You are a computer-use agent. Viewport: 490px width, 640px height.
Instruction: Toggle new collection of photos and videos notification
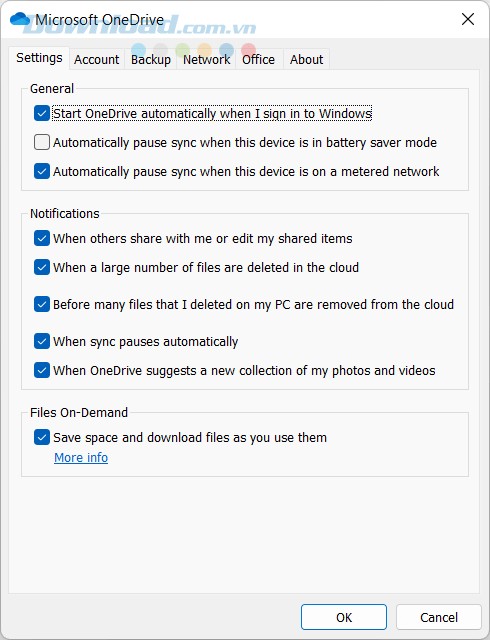pos(42,371)
